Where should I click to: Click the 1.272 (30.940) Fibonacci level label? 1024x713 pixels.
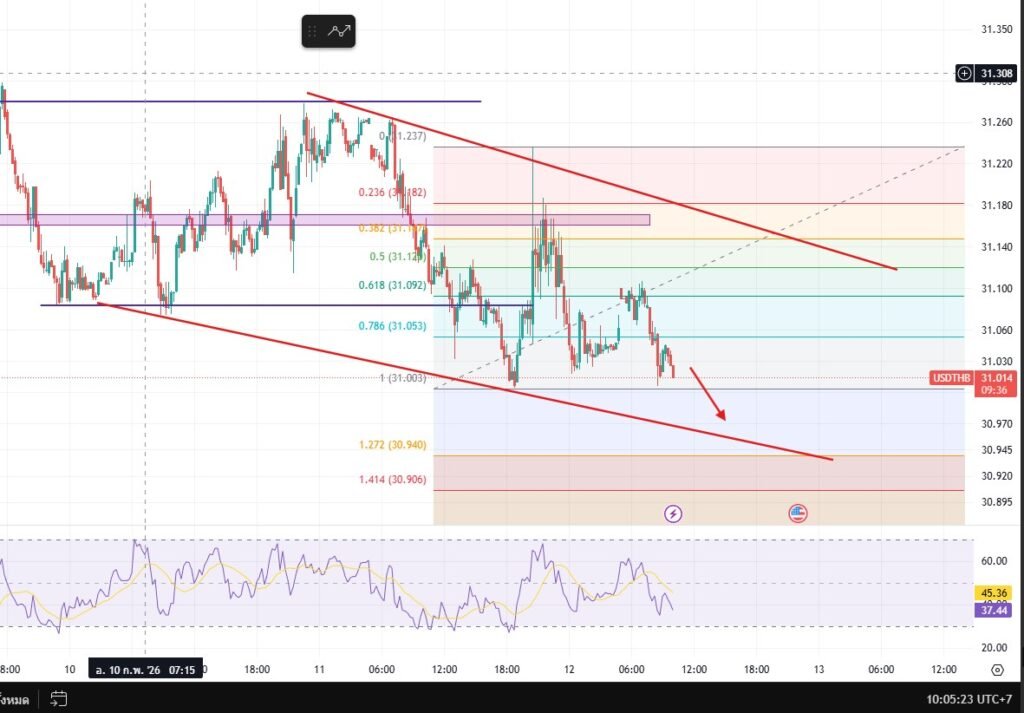[x=393, y=445]
